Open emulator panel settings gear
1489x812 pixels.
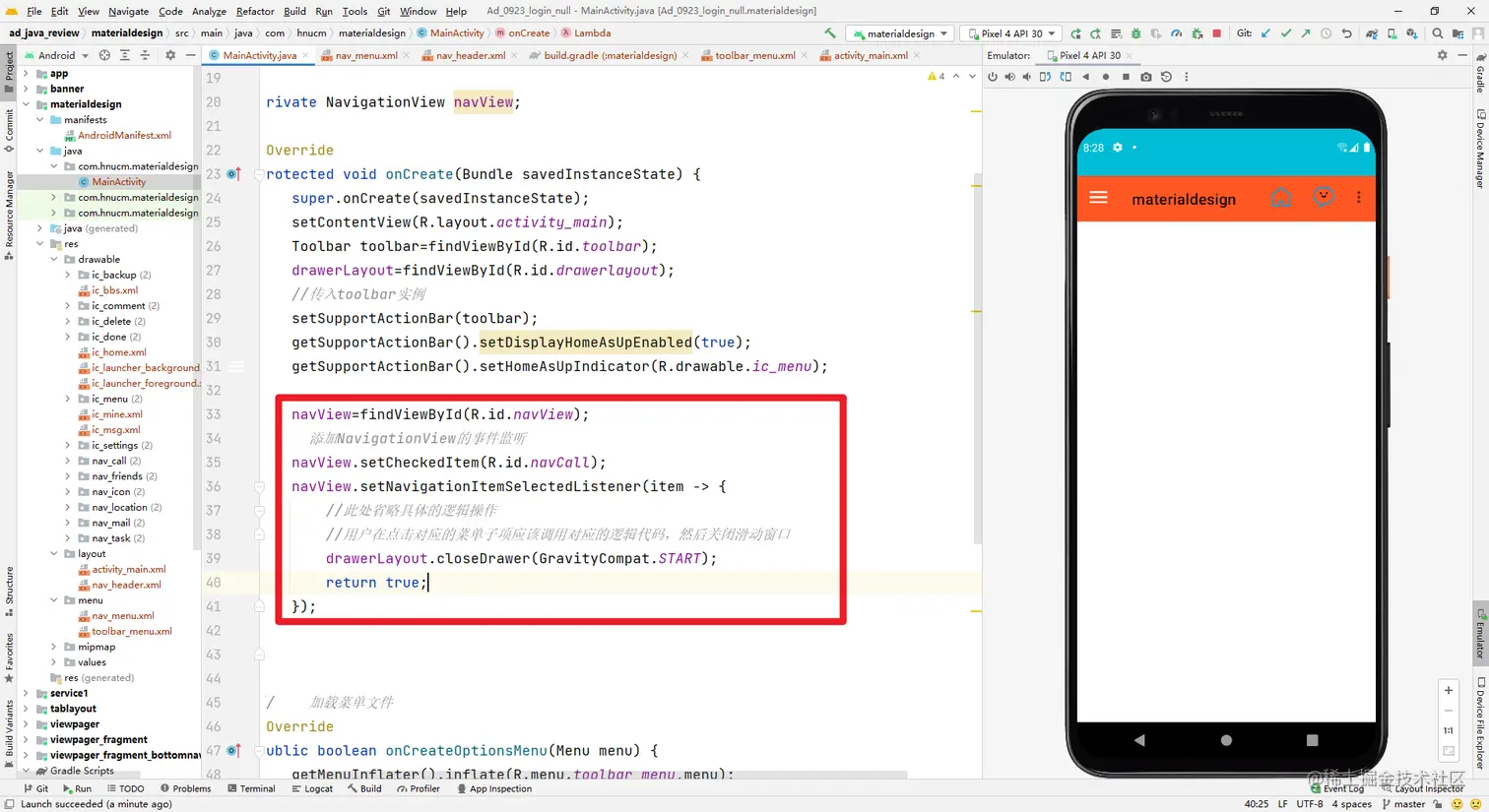pos(1443,55)
